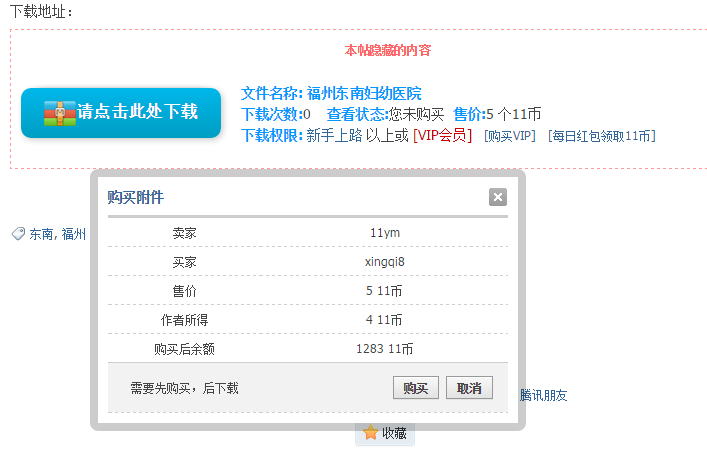Open the [购买VIP] link
The height and width of the screenshot is (471, 707).
point(510,136)
